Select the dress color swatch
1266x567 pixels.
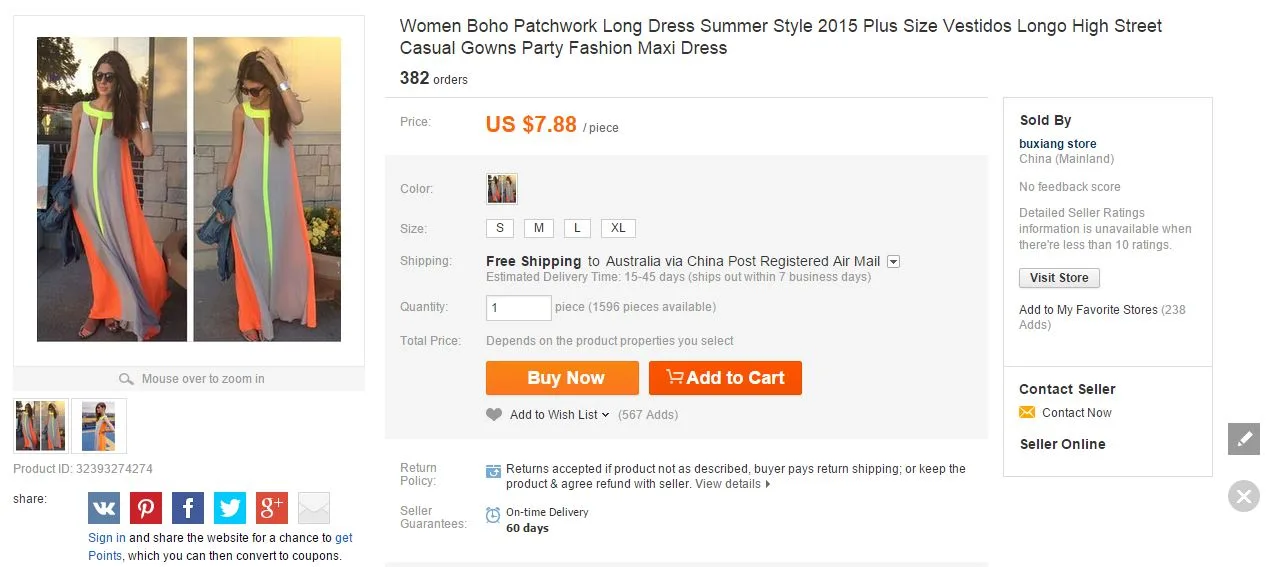tap(502, 189)
